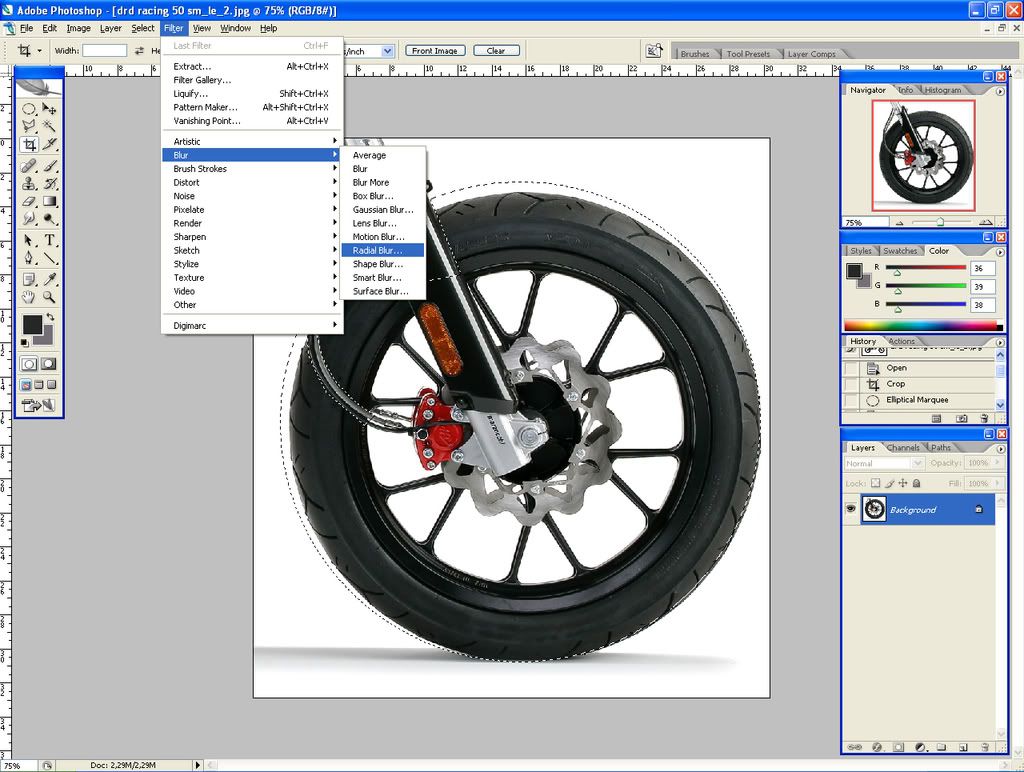Toggle Lock all in Layers panel

click(916, 483)
